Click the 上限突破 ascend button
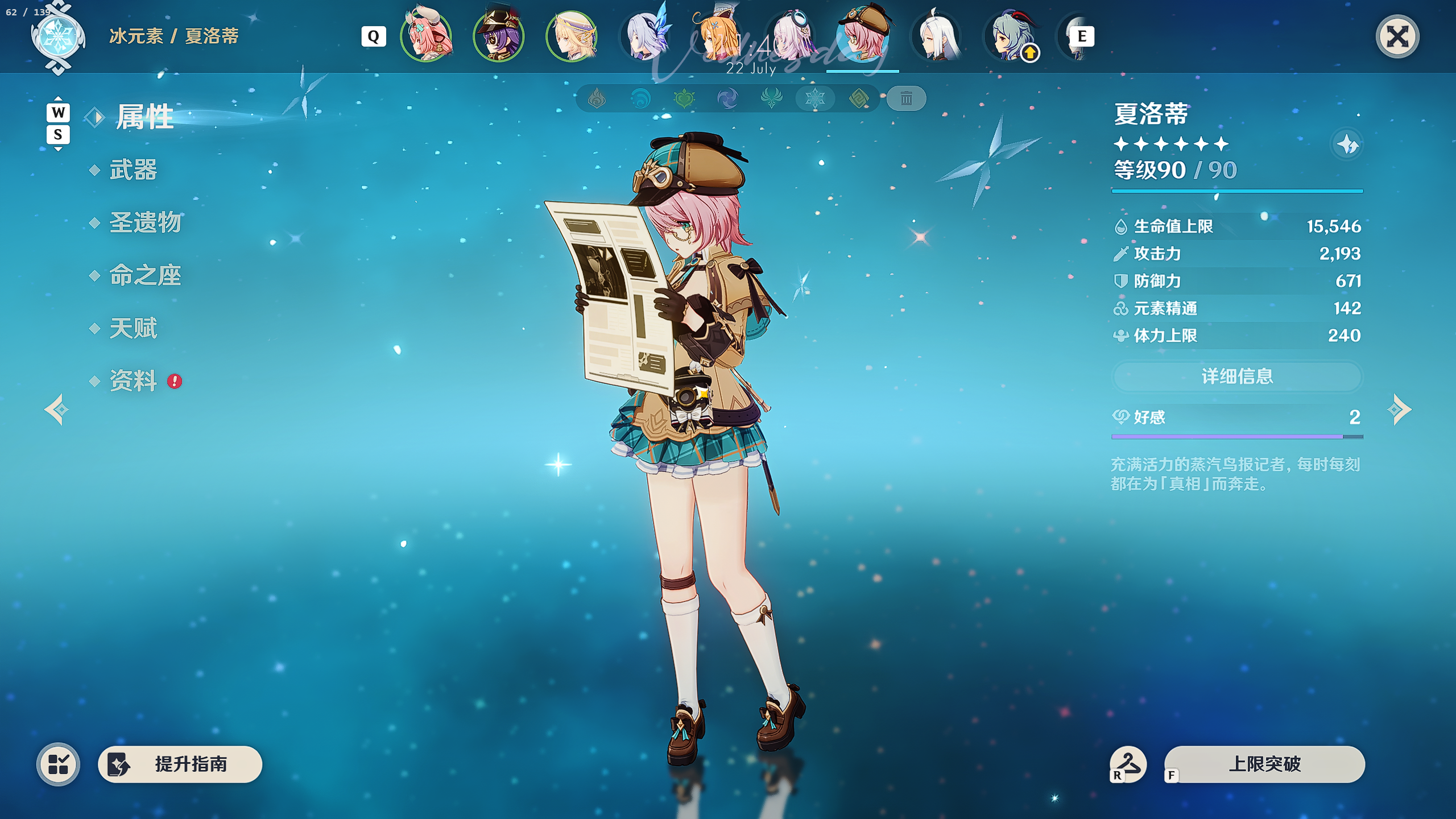 click(x=1264, y=764)
